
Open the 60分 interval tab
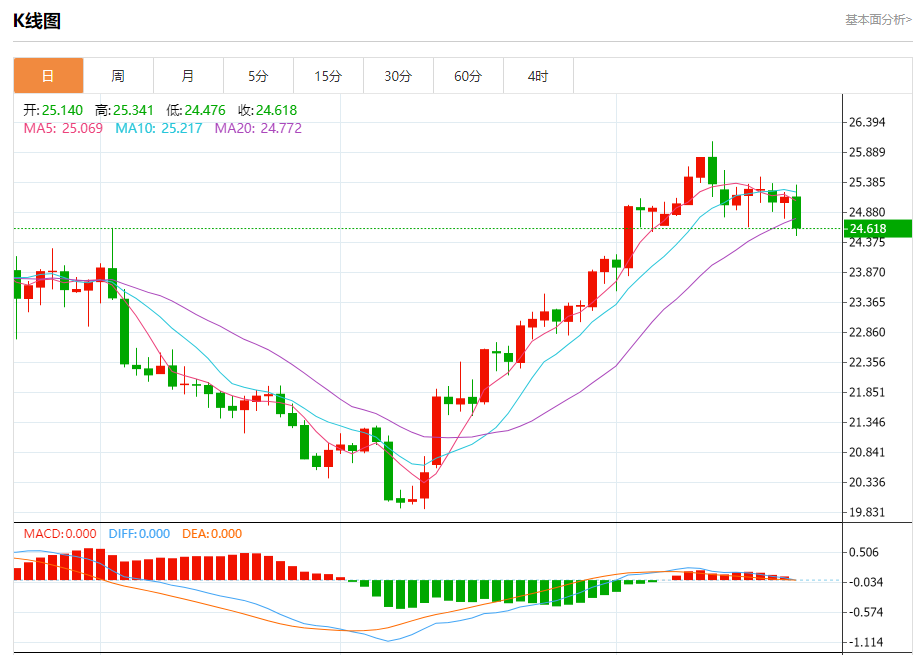pos(468,76)
